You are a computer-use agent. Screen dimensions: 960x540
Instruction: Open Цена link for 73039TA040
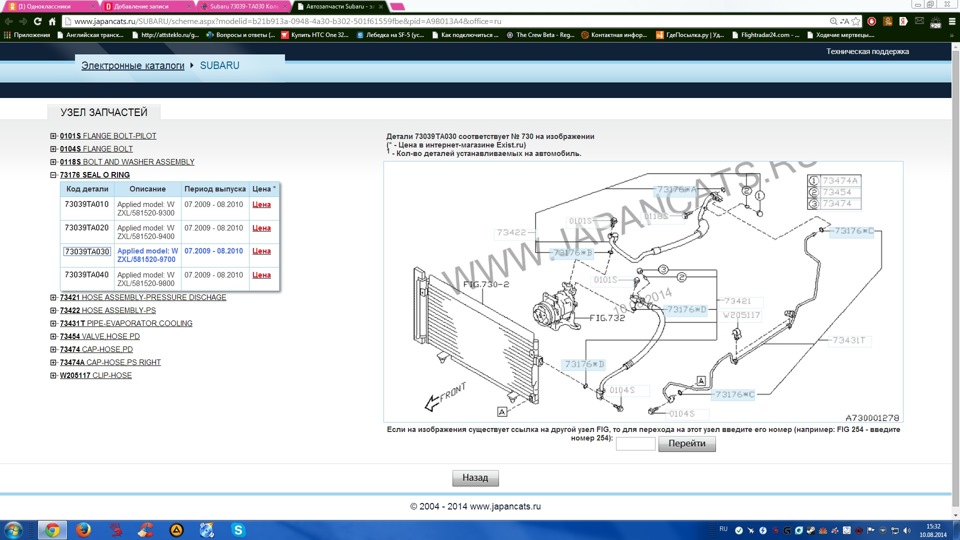(x=261, y=275)
